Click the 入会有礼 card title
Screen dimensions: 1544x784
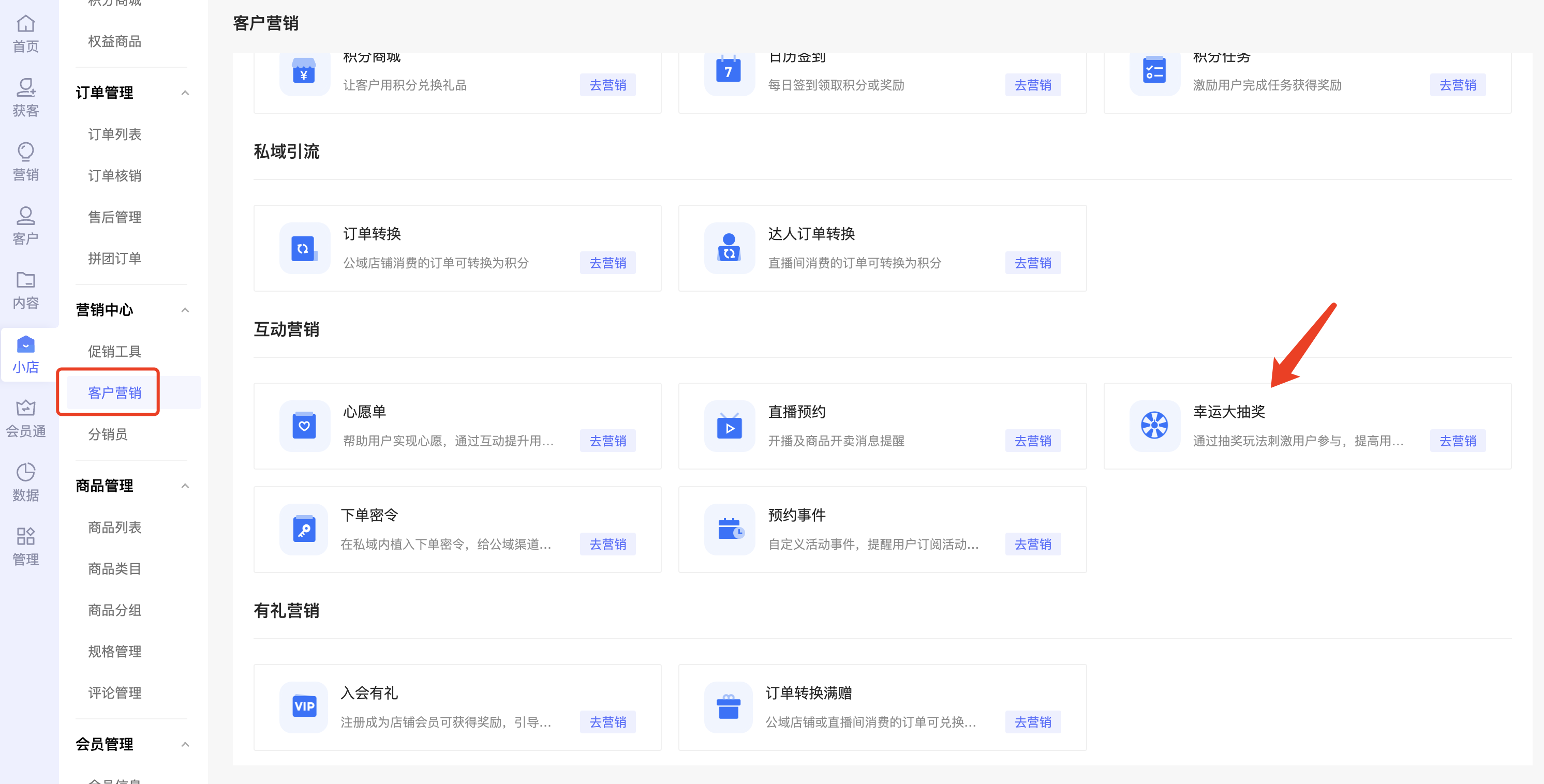[x=369, y=693]
